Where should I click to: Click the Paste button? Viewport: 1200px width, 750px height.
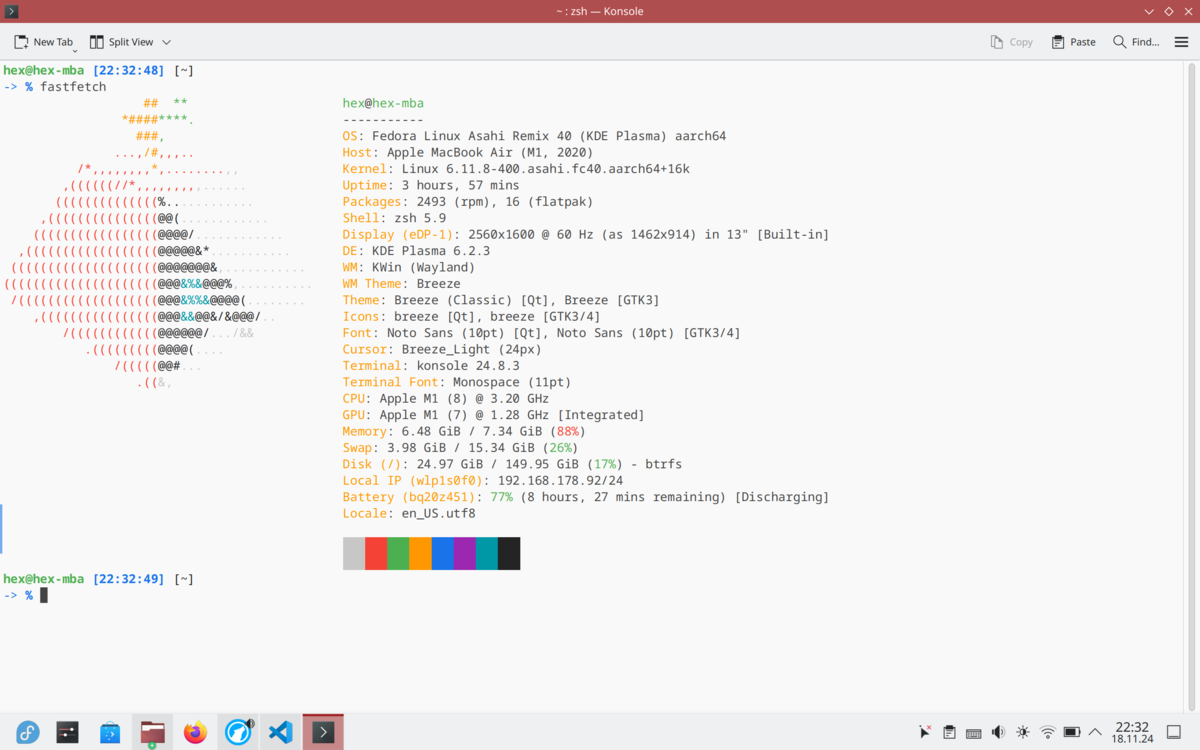point(1072,42)
